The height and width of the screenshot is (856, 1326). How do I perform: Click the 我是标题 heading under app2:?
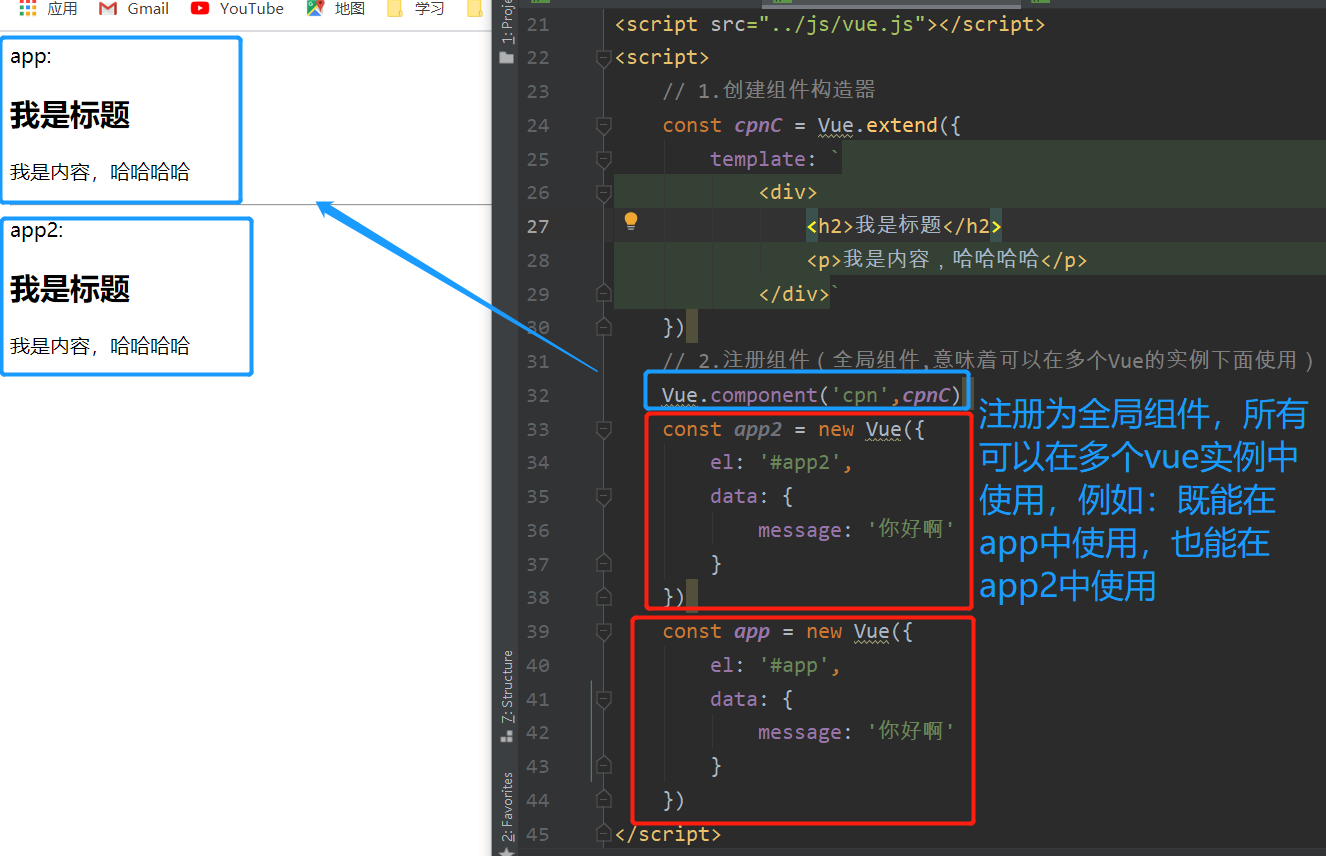[70, 289]
